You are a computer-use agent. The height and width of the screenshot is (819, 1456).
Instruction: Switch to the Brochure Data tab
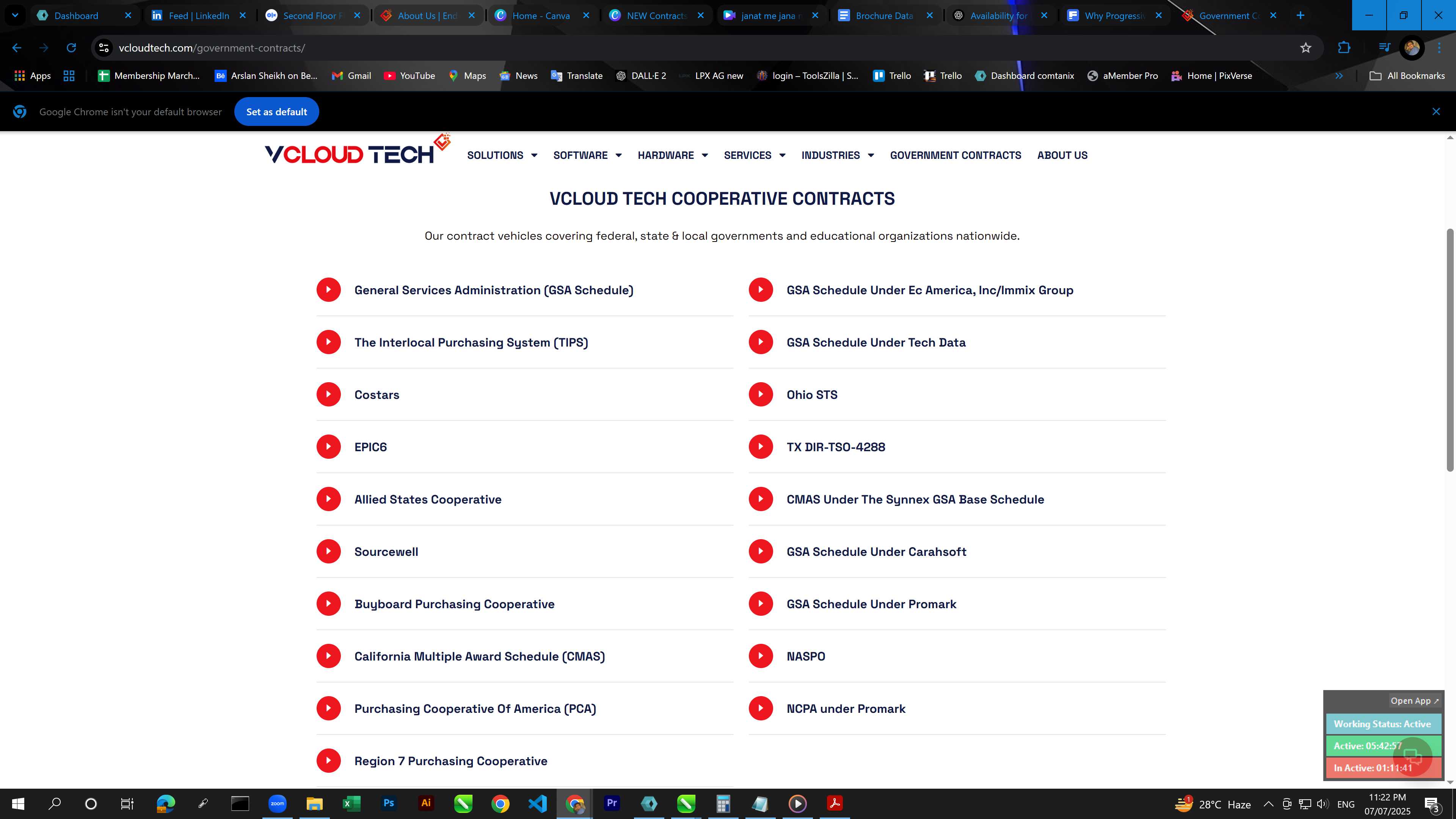click(884, 16)
